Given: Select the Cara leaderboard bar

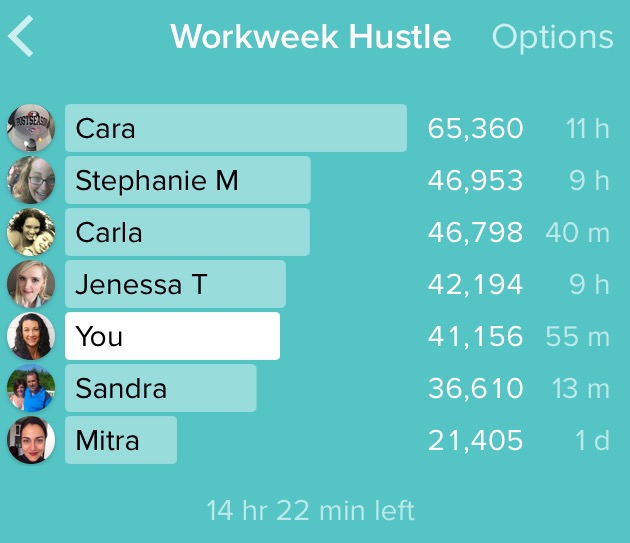Looking at the screenshot, I should tap(236, 128).
